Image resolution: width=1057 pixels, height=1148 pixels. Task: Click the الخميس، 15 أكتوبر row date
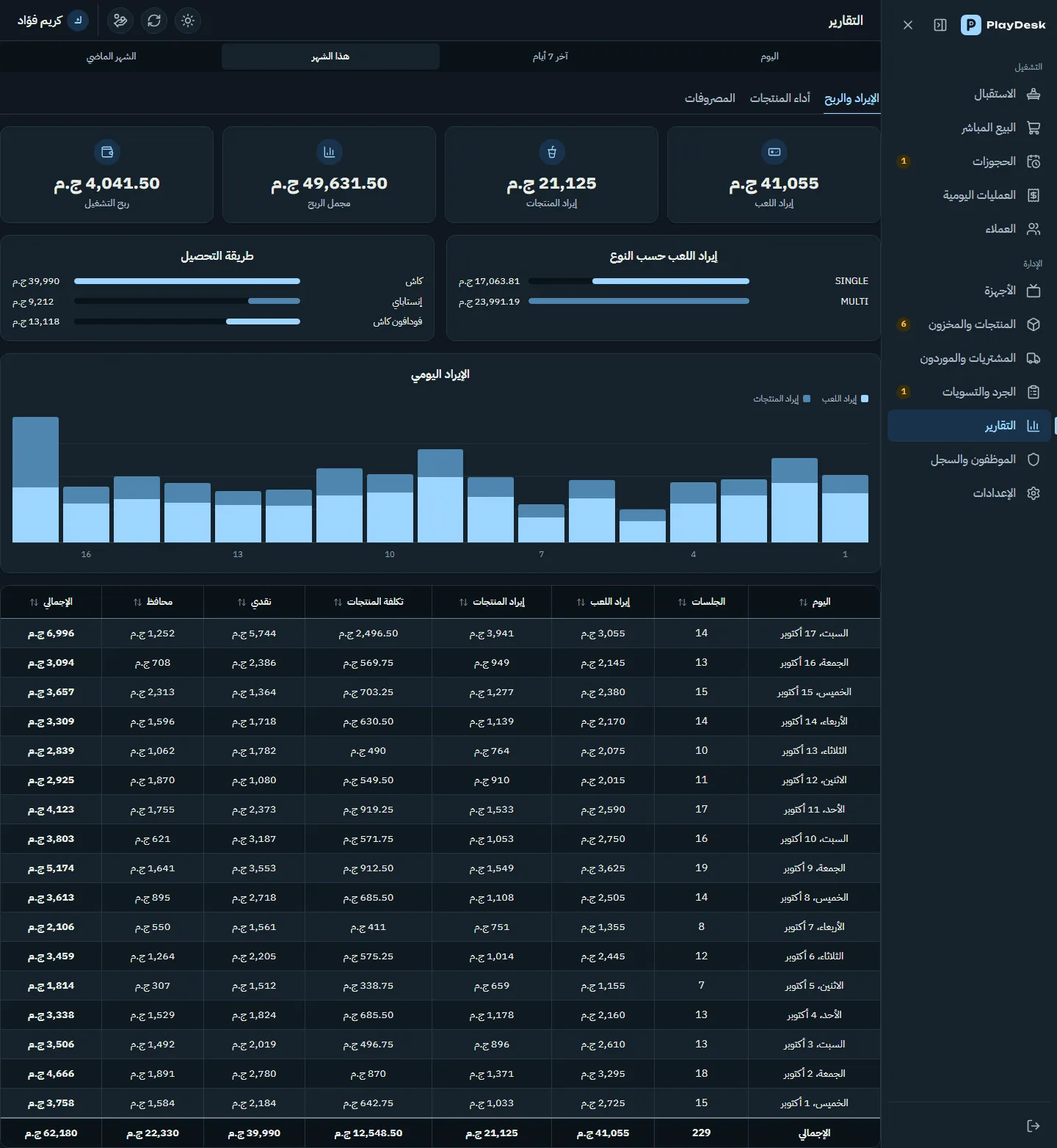click(x=815, y=692)
